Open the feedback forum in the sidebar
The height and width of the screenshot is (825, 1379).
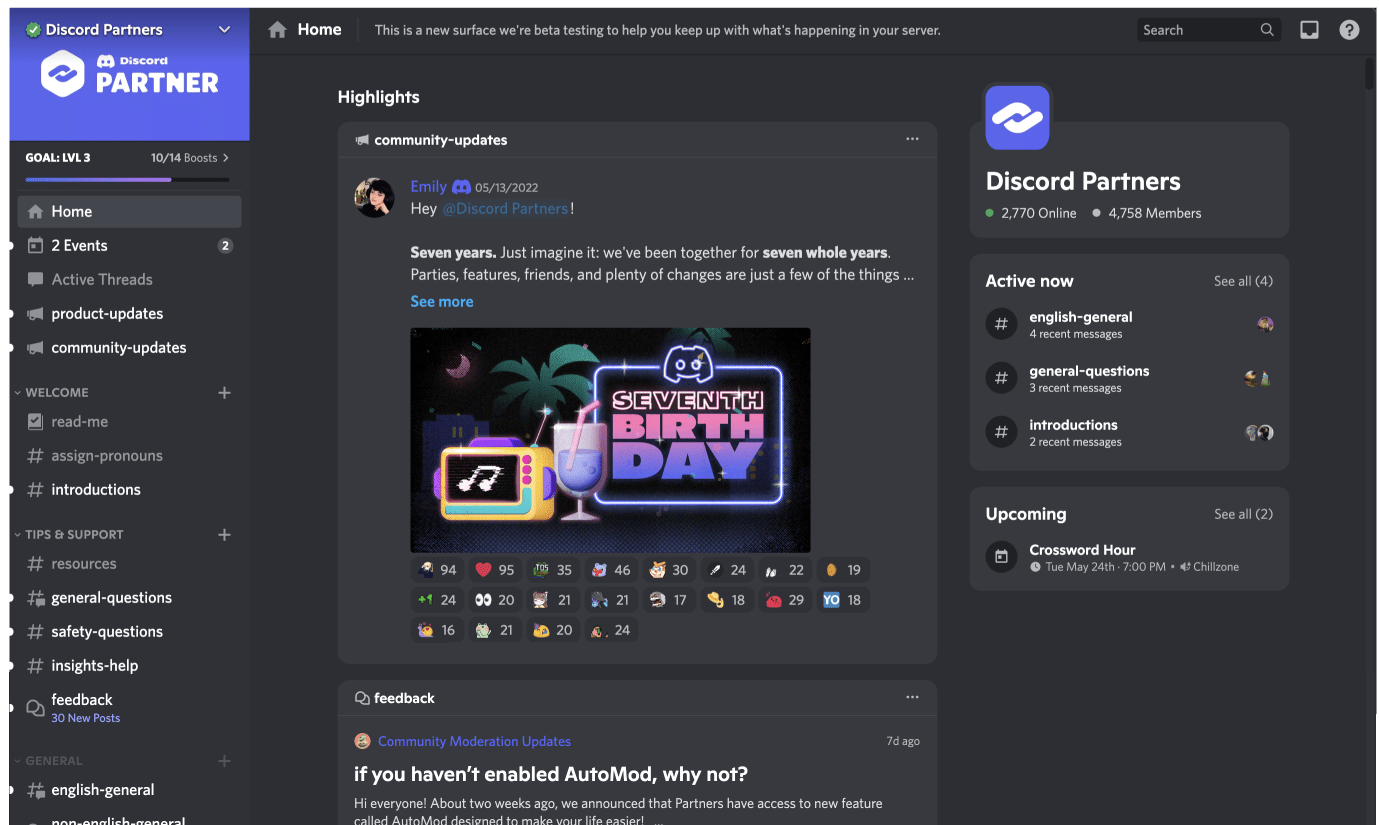pyautogui.click(x=129, y=707)
